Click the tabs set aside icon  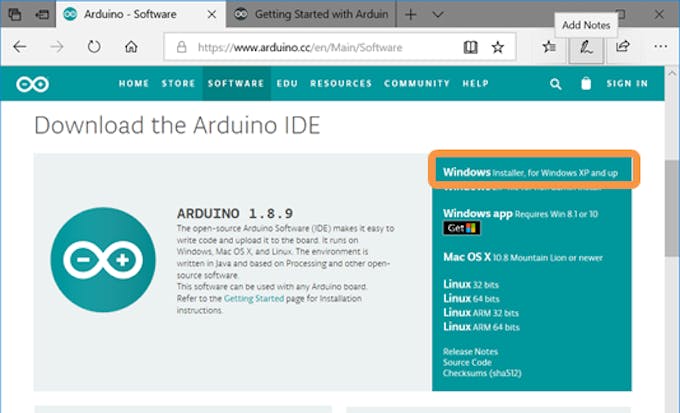click(15, 14)
